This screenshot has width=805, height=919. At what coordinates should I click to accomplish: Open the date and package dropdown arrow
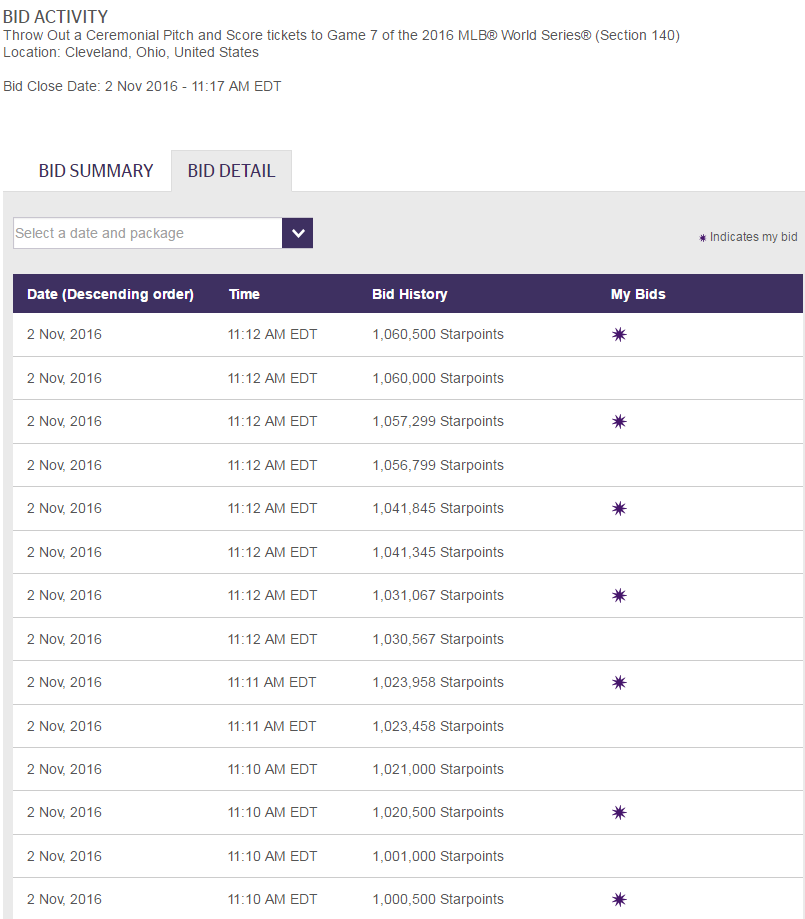(298, 233)
